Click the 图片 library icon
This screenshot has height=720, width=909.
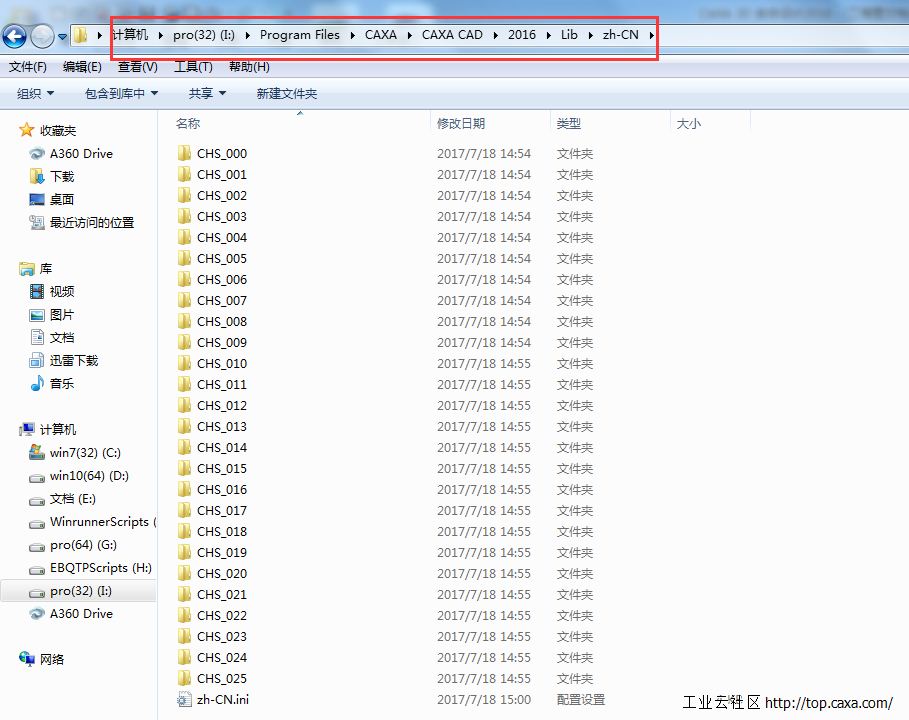coord(37,315)
